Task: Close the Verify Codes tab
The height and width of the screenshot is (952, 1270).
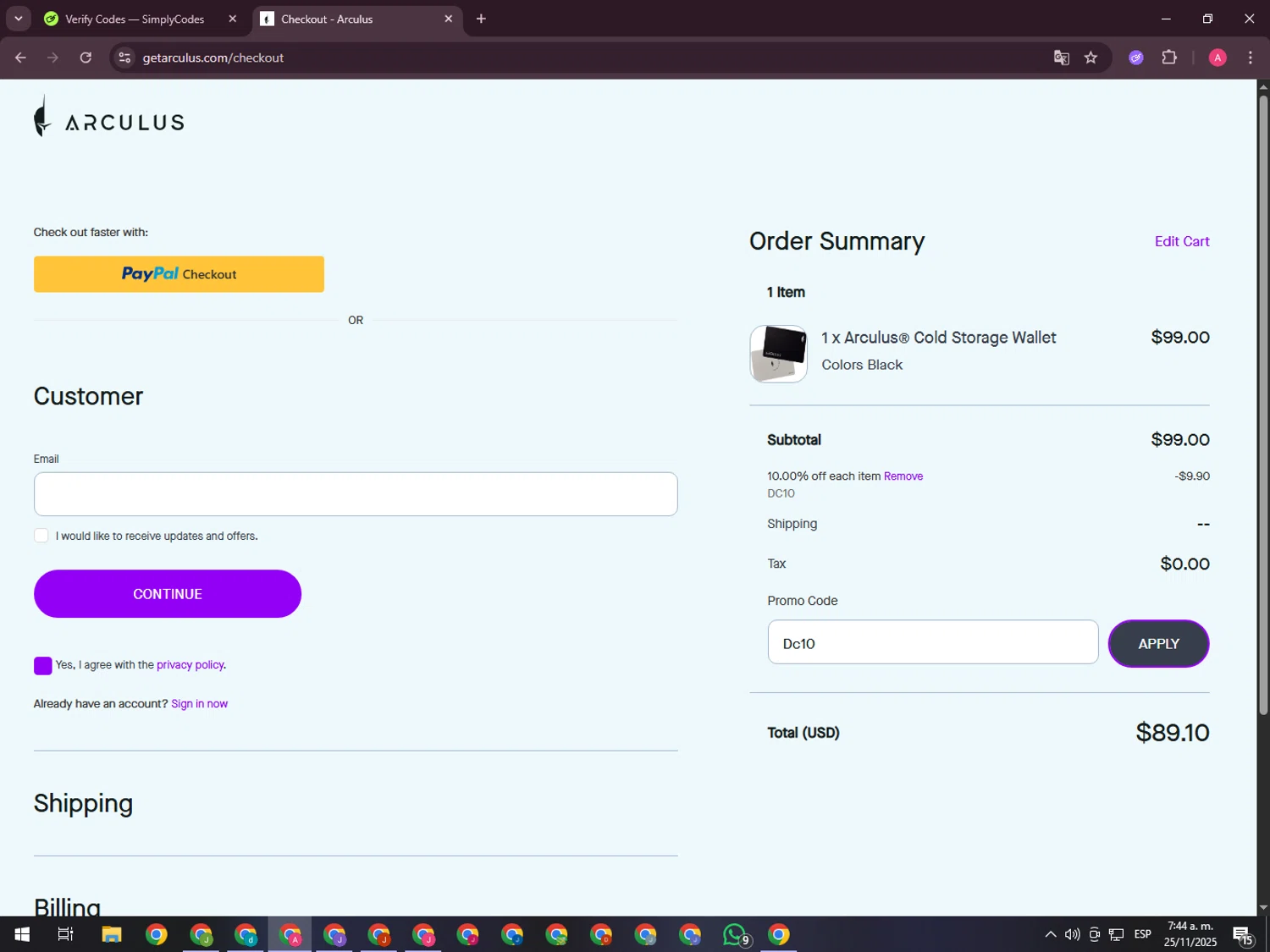Action: click(232, 19)
